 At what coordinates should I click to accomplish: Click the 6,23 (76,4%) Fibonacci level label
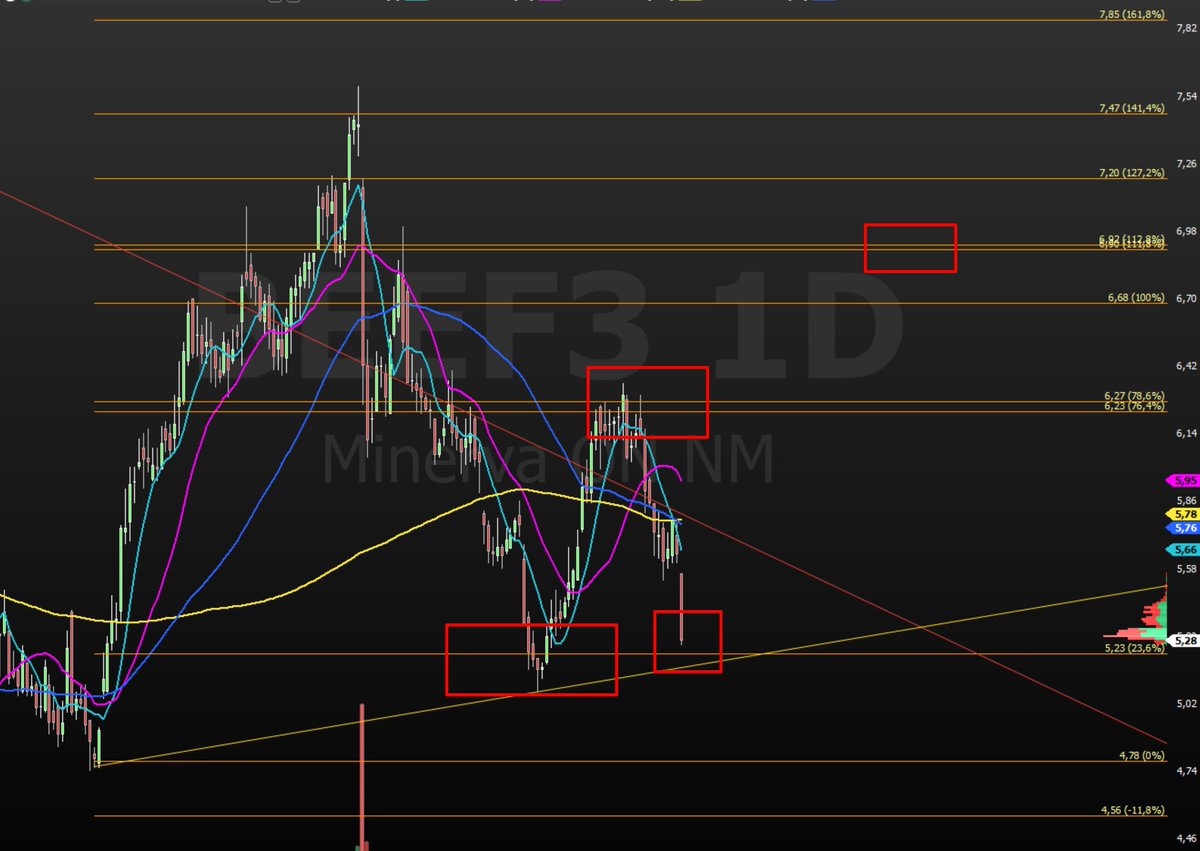[1134, 406]
